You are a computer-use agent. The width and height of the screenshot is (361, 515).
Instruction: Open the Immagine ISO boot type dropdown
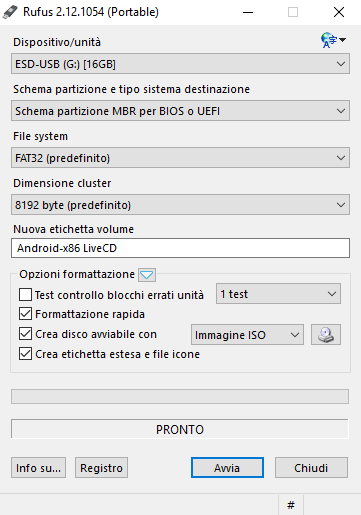click(x=247, y=334)
